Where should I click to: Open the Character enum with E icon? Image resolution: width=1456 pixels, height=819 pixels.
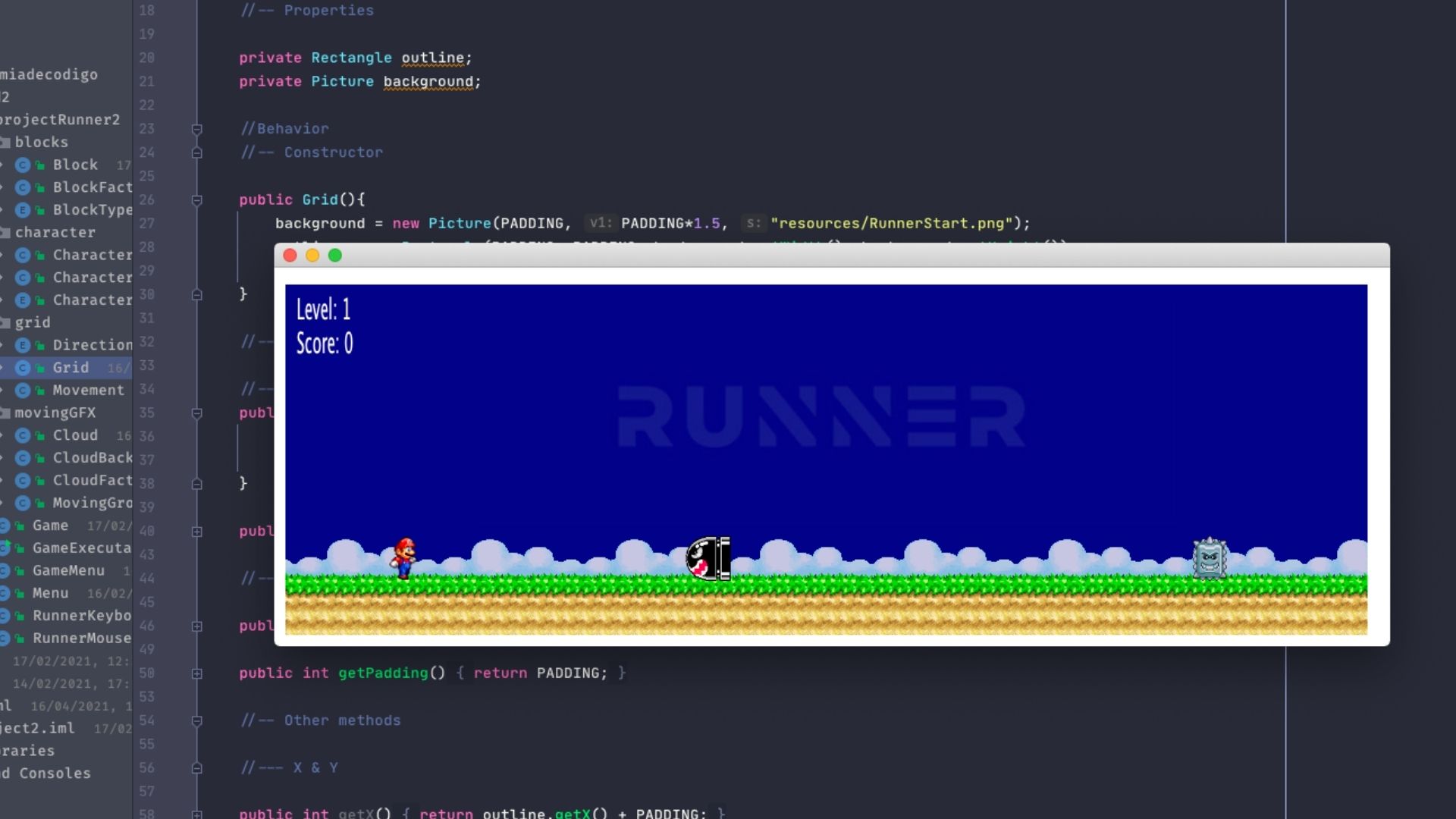tap(93, 300)
